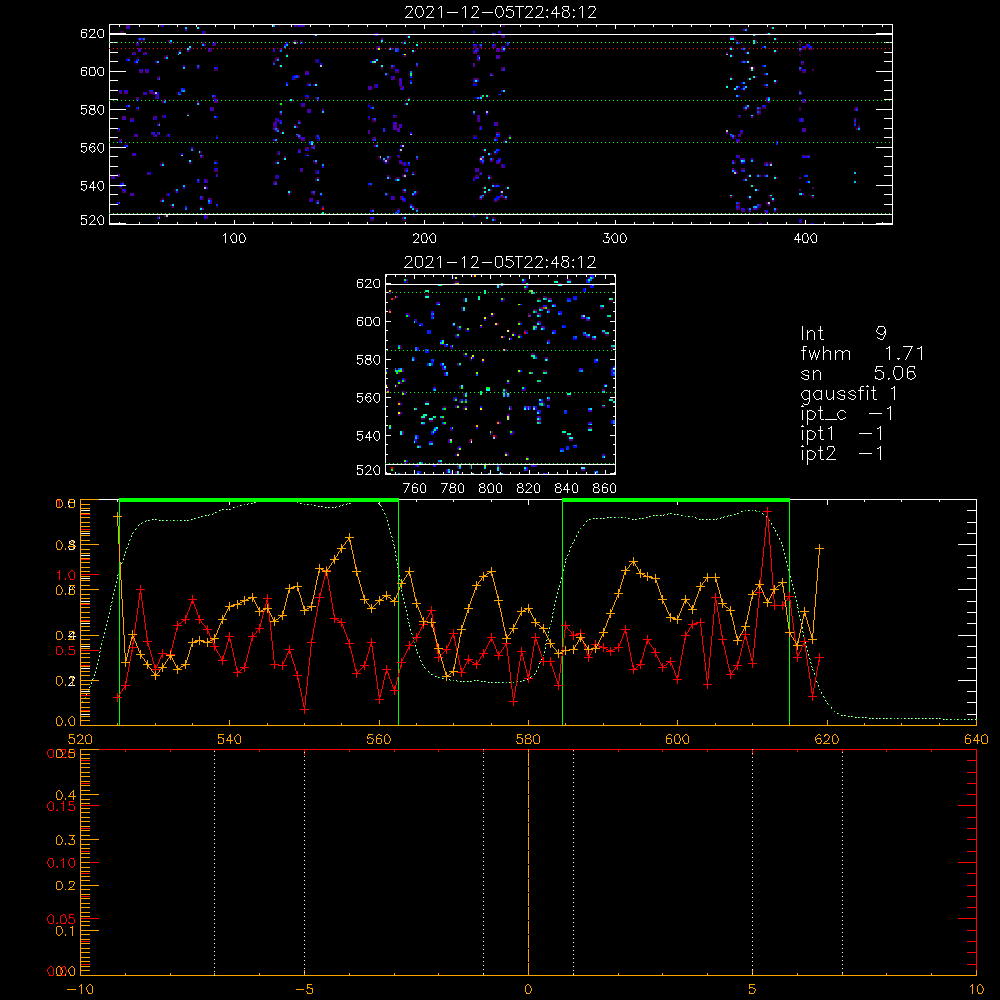Image resolution: width=1000 pixels, height=1000 pixels.
Task: Click x-axis label 0 on bottom plot
Action: click(528, 989)
